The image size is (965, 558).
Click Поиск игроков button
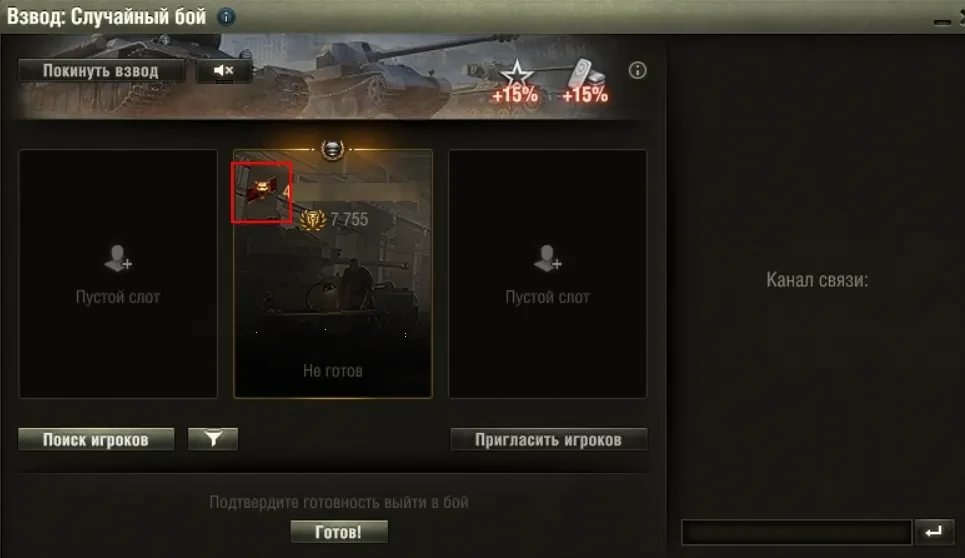[96, 439]
